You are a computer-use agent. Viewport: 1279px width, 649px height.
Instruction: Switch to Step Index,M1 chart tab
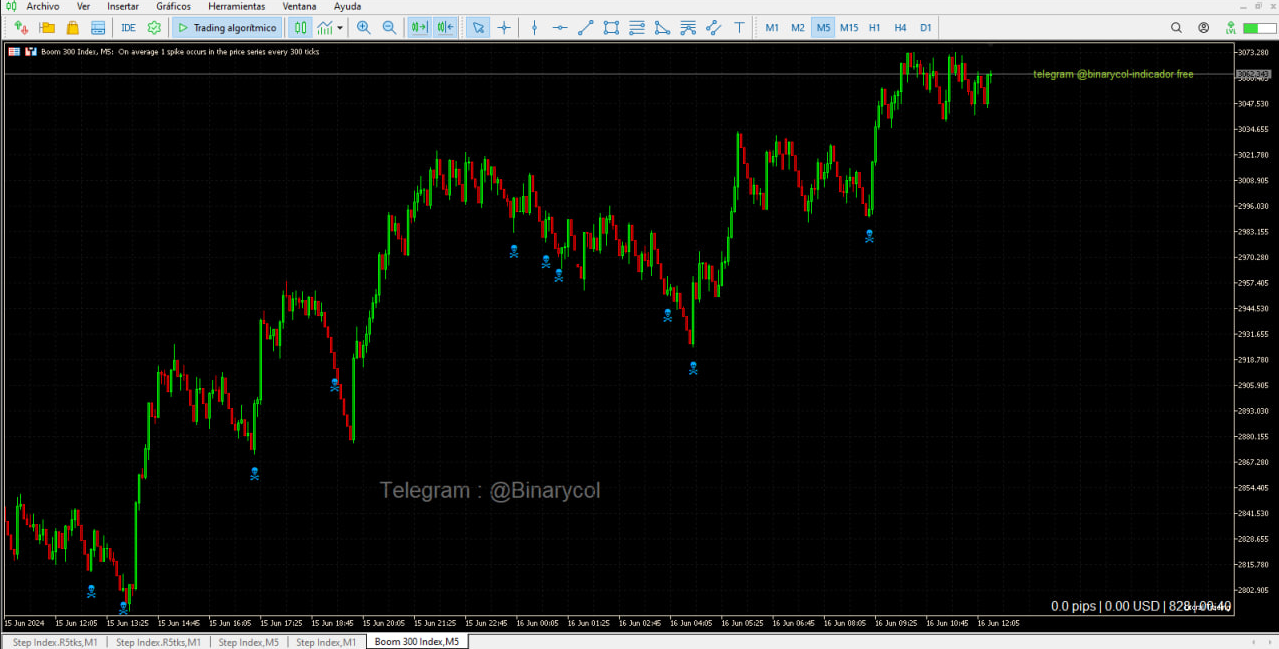click(x=326, y=642)
